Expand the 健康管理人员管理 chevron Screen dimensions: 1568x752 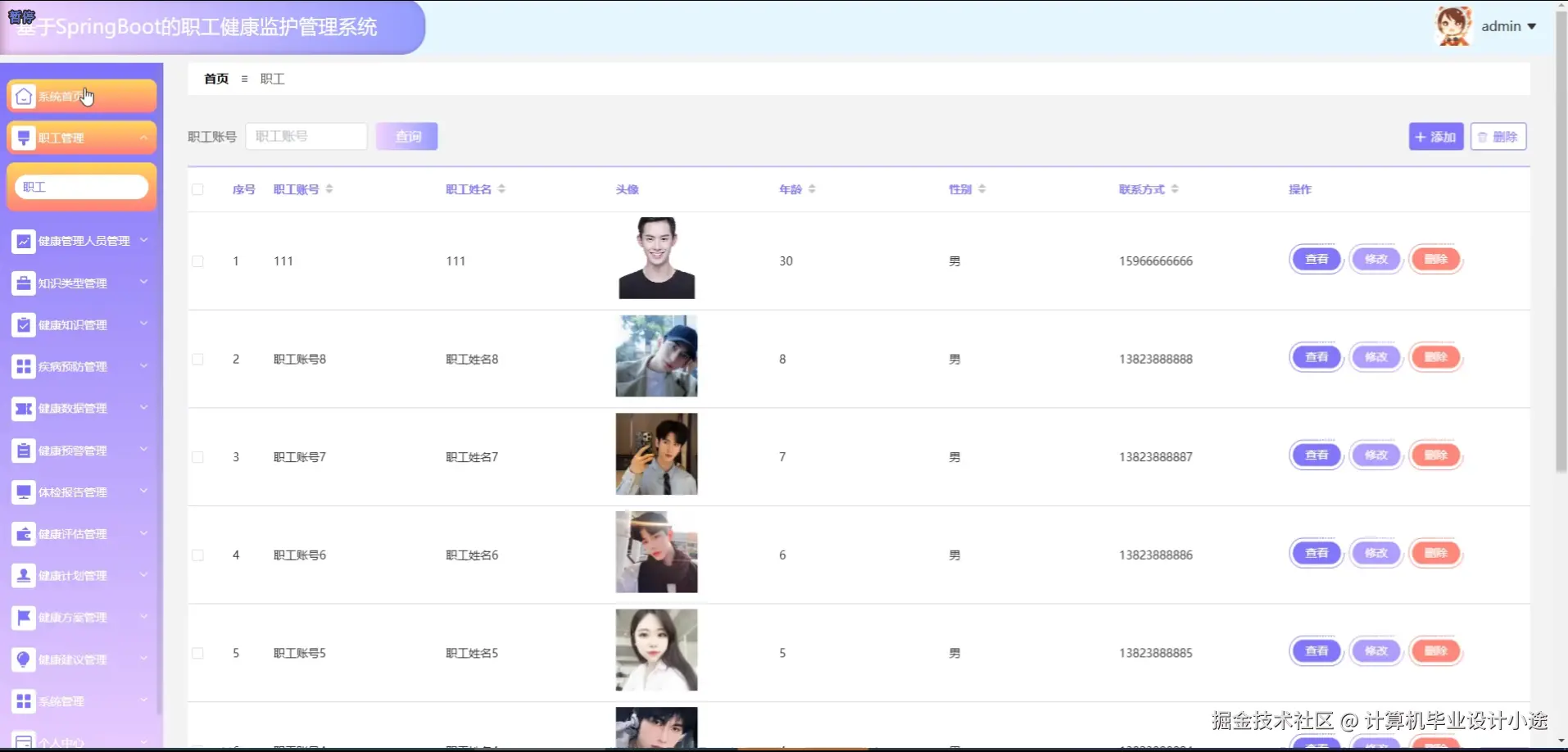point(143,240)
